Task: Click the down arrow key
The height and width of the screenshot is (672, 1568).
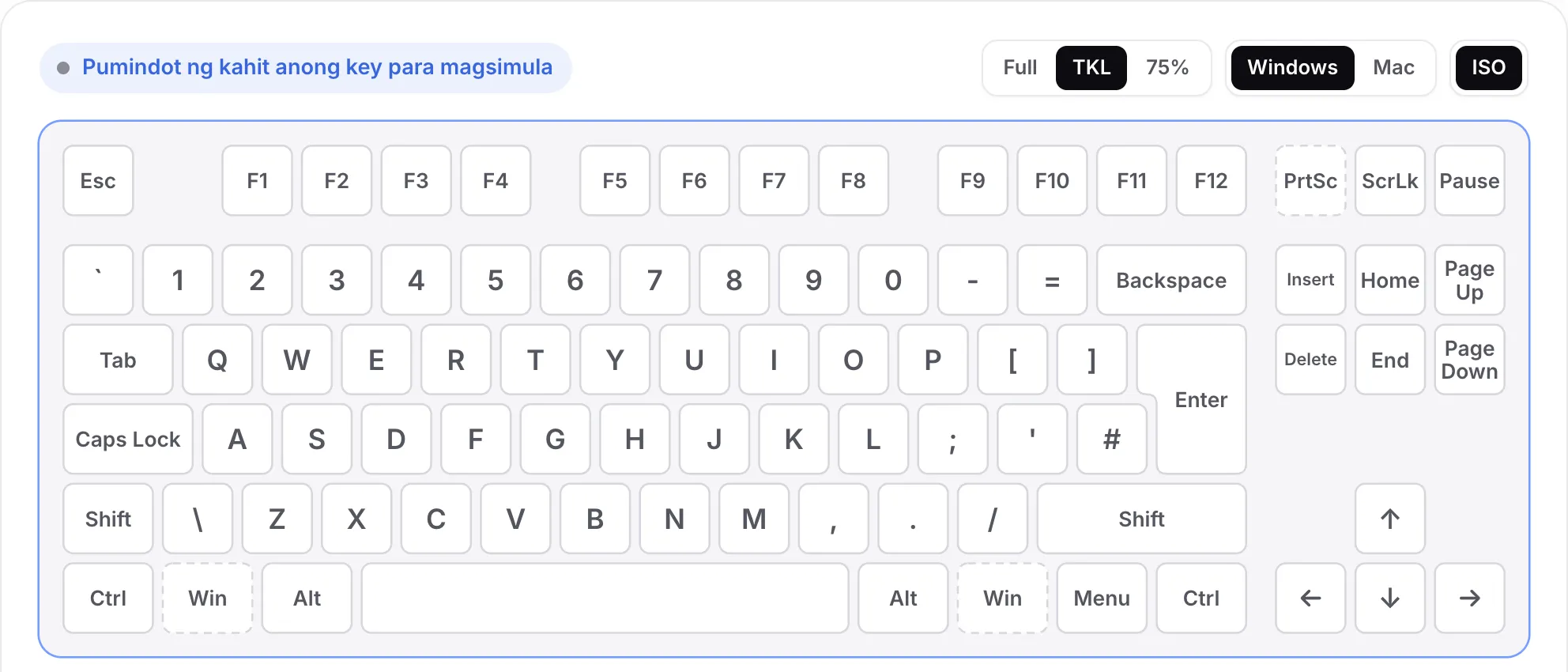Action: 1389,598
